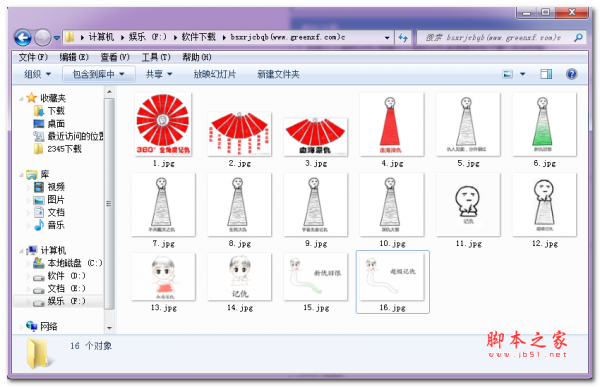Viewport: 600px width, 387px height.
Task: Start 放映幻灯片 slideshow
Action: click(215, 74)
